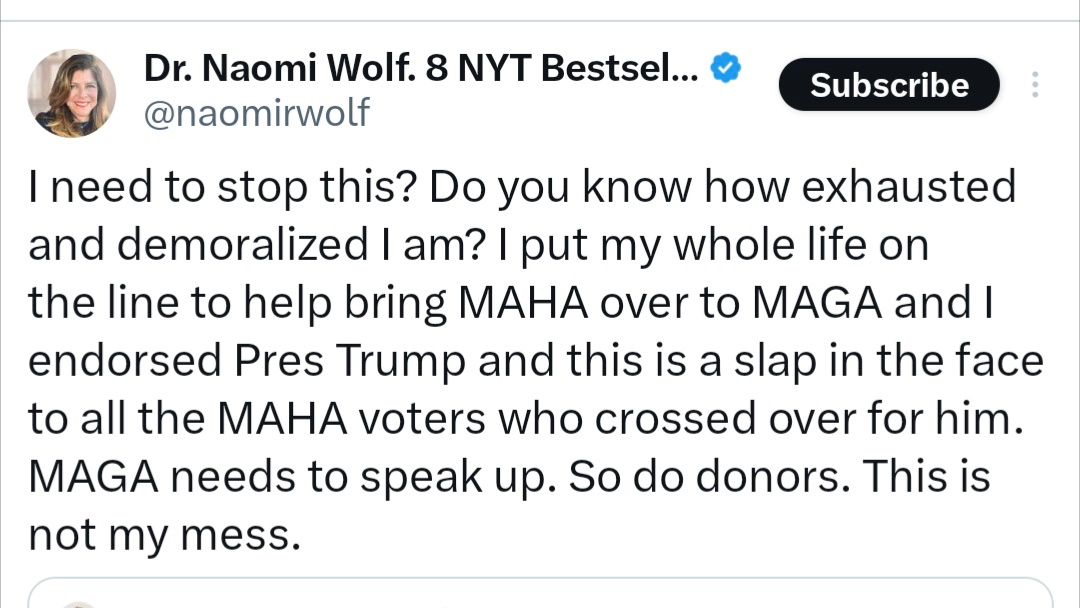Click the blue verified checkmark badge

coord(725,69)
